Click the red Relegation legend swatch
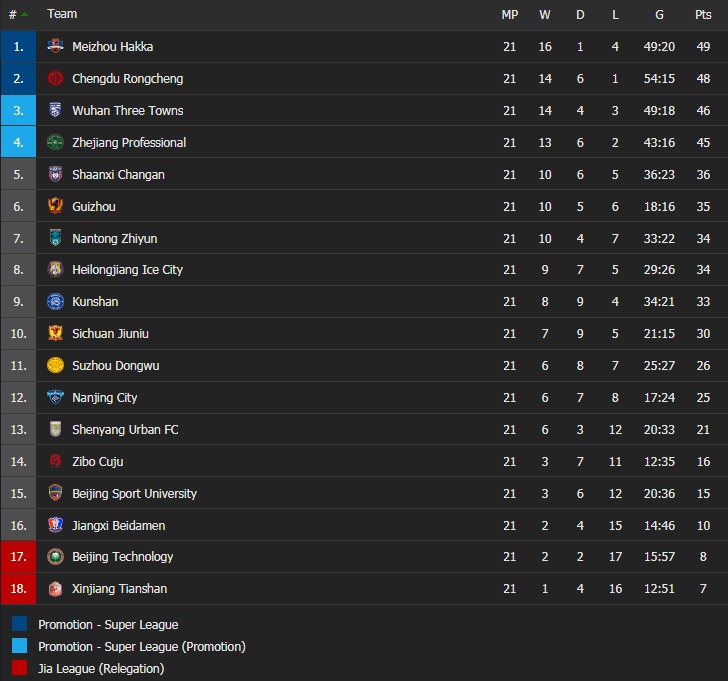The image size is (728, 681). point(20,669)
